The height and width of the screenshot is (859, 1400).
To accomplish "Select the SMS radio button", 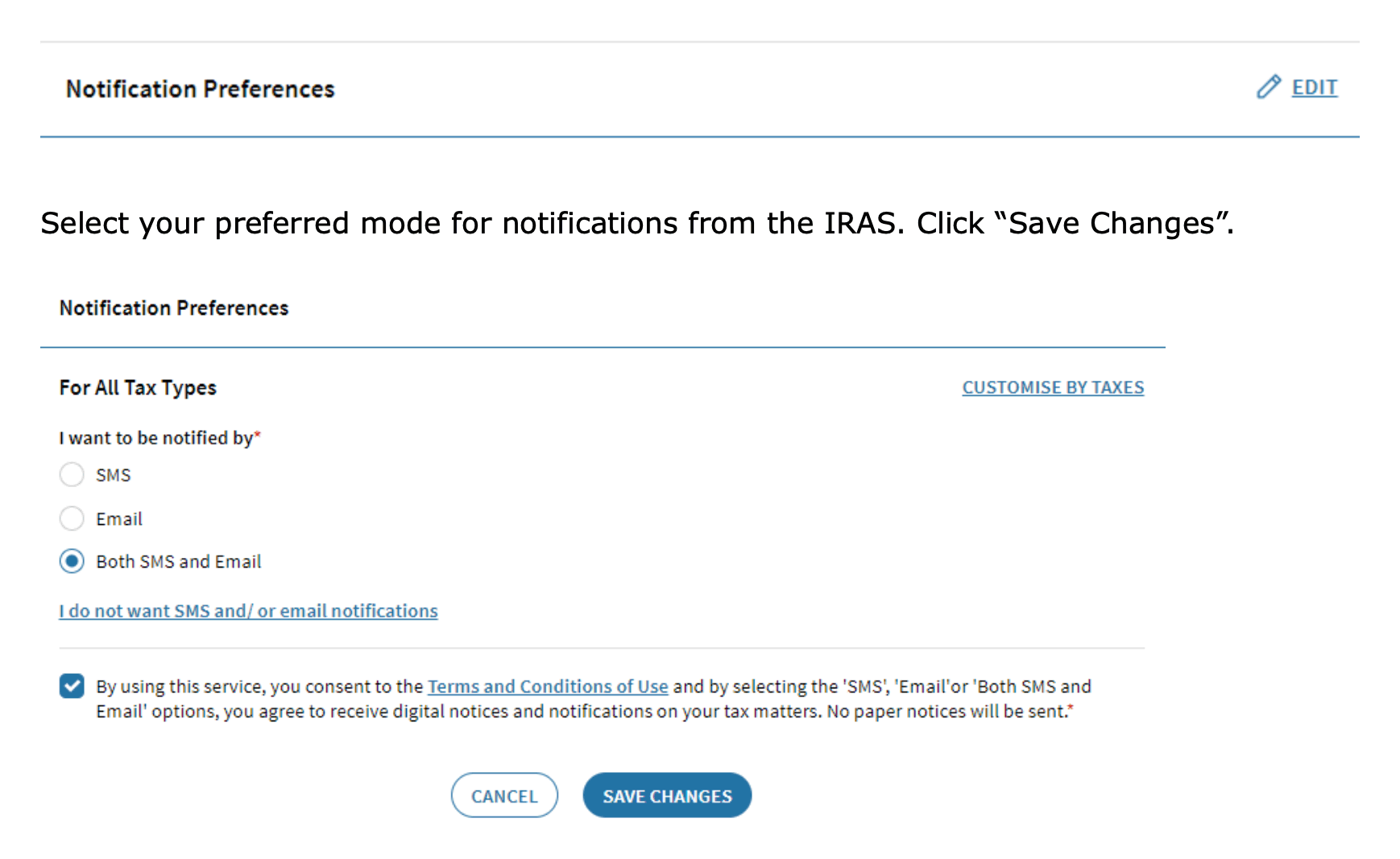I will [x=72, y=475].
